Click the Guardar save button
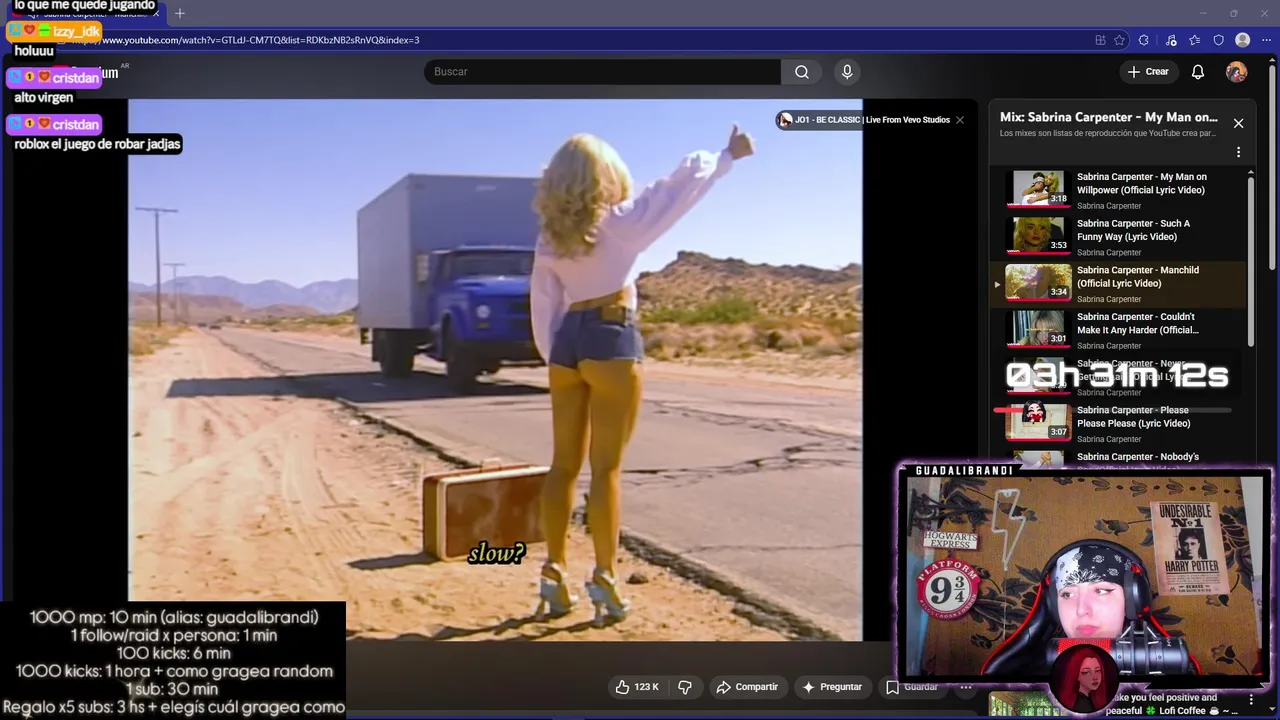Image resolution: width=1280 pixels, height=720 pixels. 912,687
